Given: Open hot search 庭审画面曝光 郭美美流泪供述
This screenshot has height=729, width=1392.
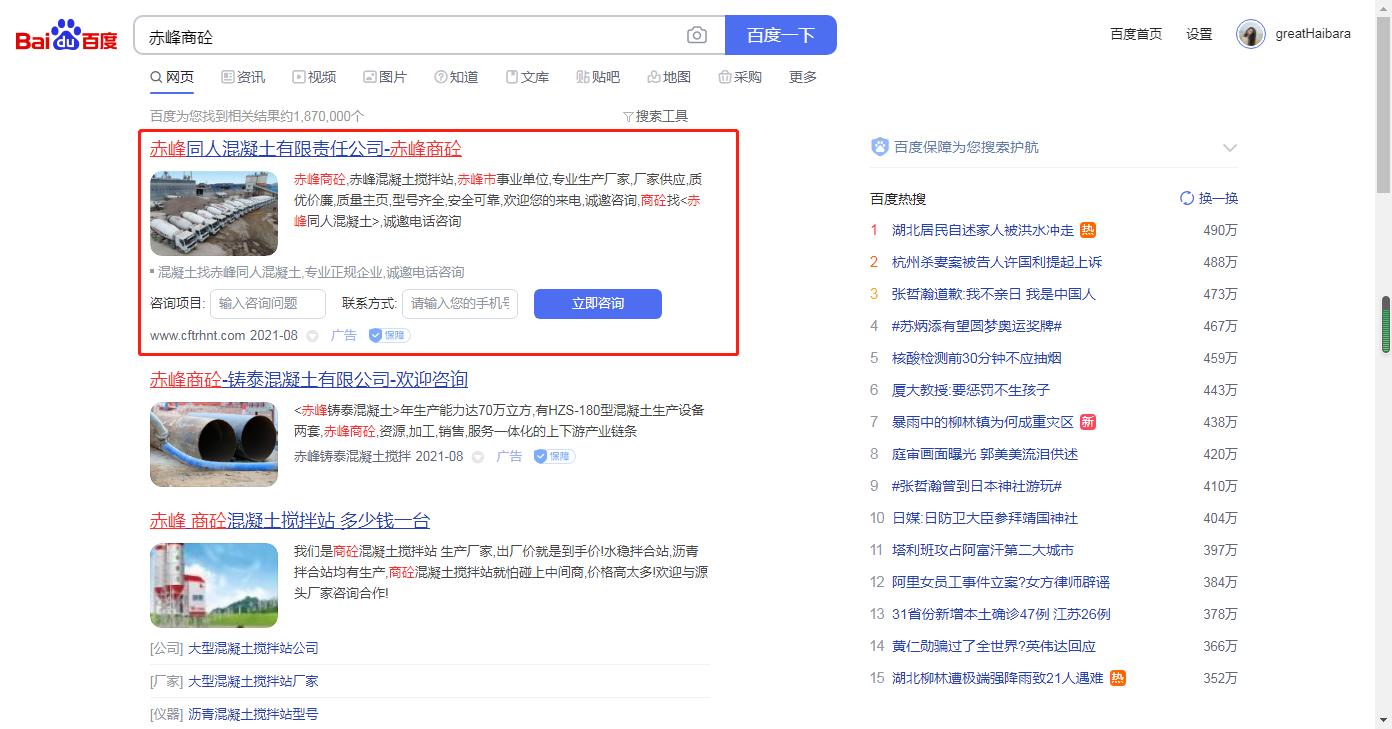Looking at the screenshot, I should (985, 454).
